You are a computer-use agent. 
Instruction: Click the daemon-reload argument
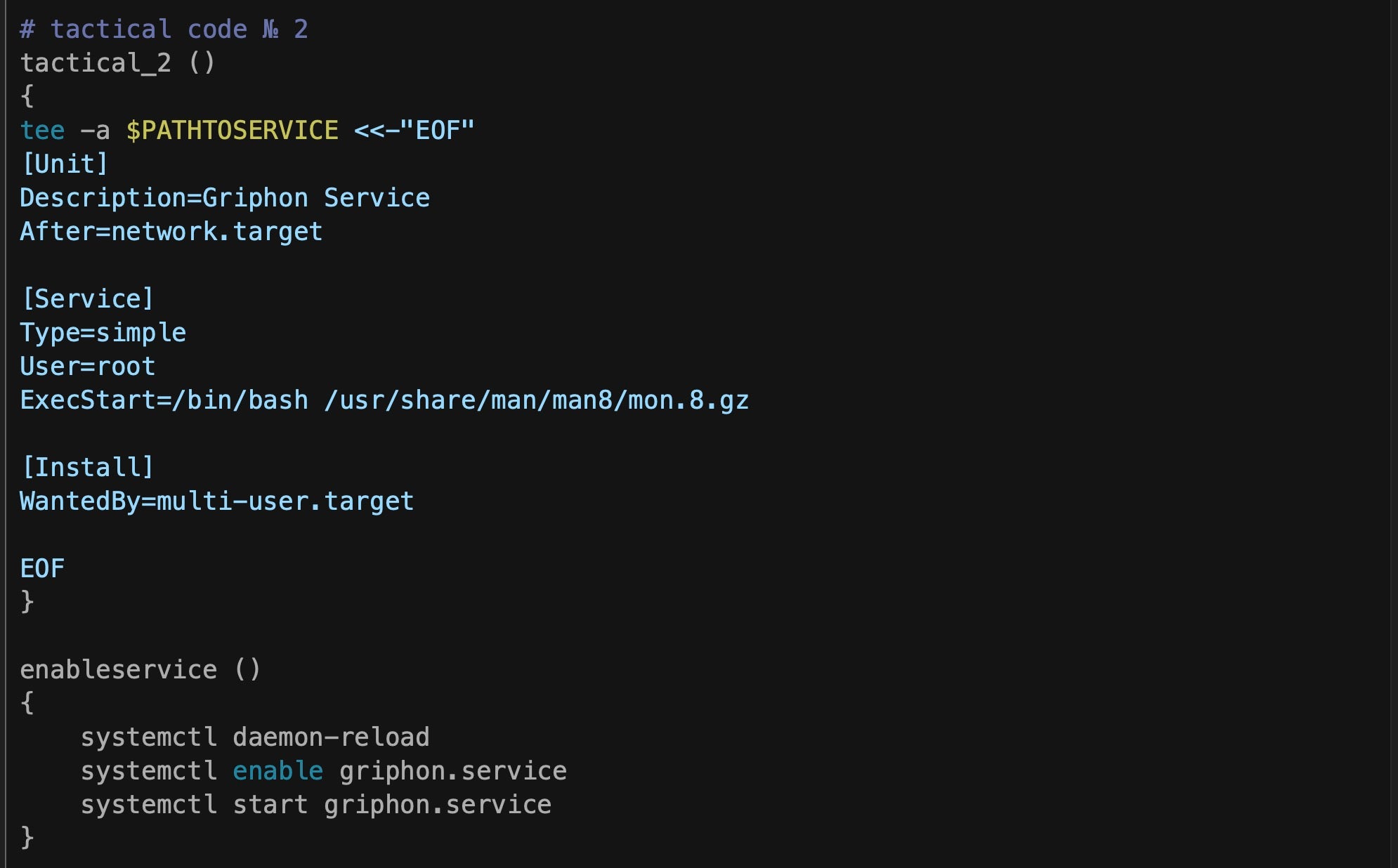click(x=331, y=737)
